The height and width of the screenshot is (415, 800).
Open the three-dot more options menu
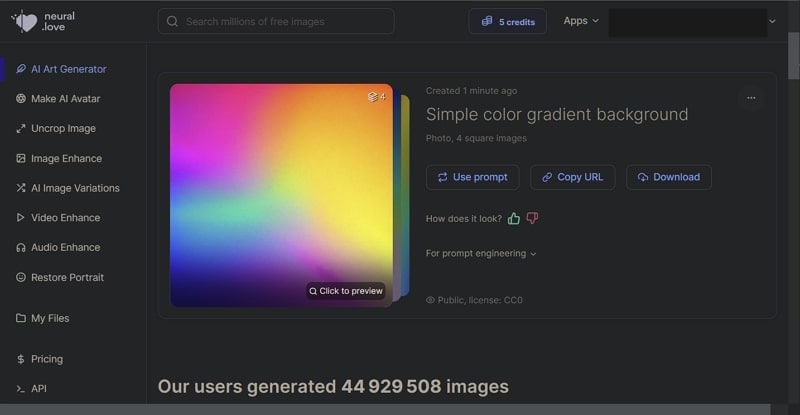click(x=751, y=98)
